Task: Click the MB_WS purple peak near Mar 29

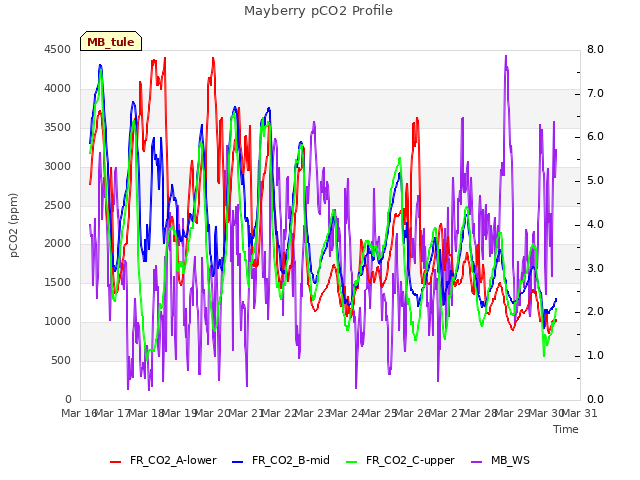Action: pyautogui.click(x=506, y=56)
